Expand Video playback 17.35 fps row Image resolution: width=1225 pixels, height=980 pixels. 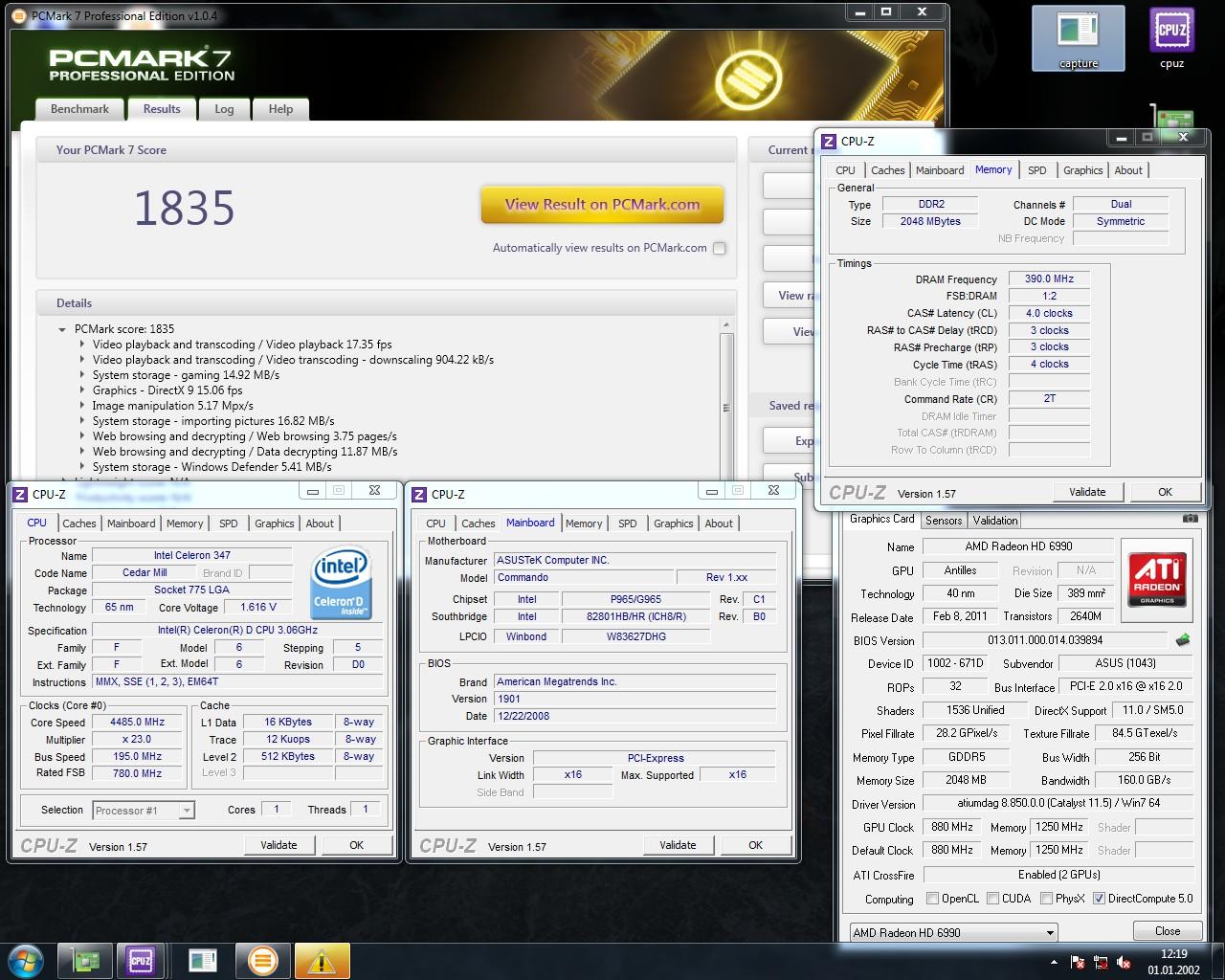82,345
